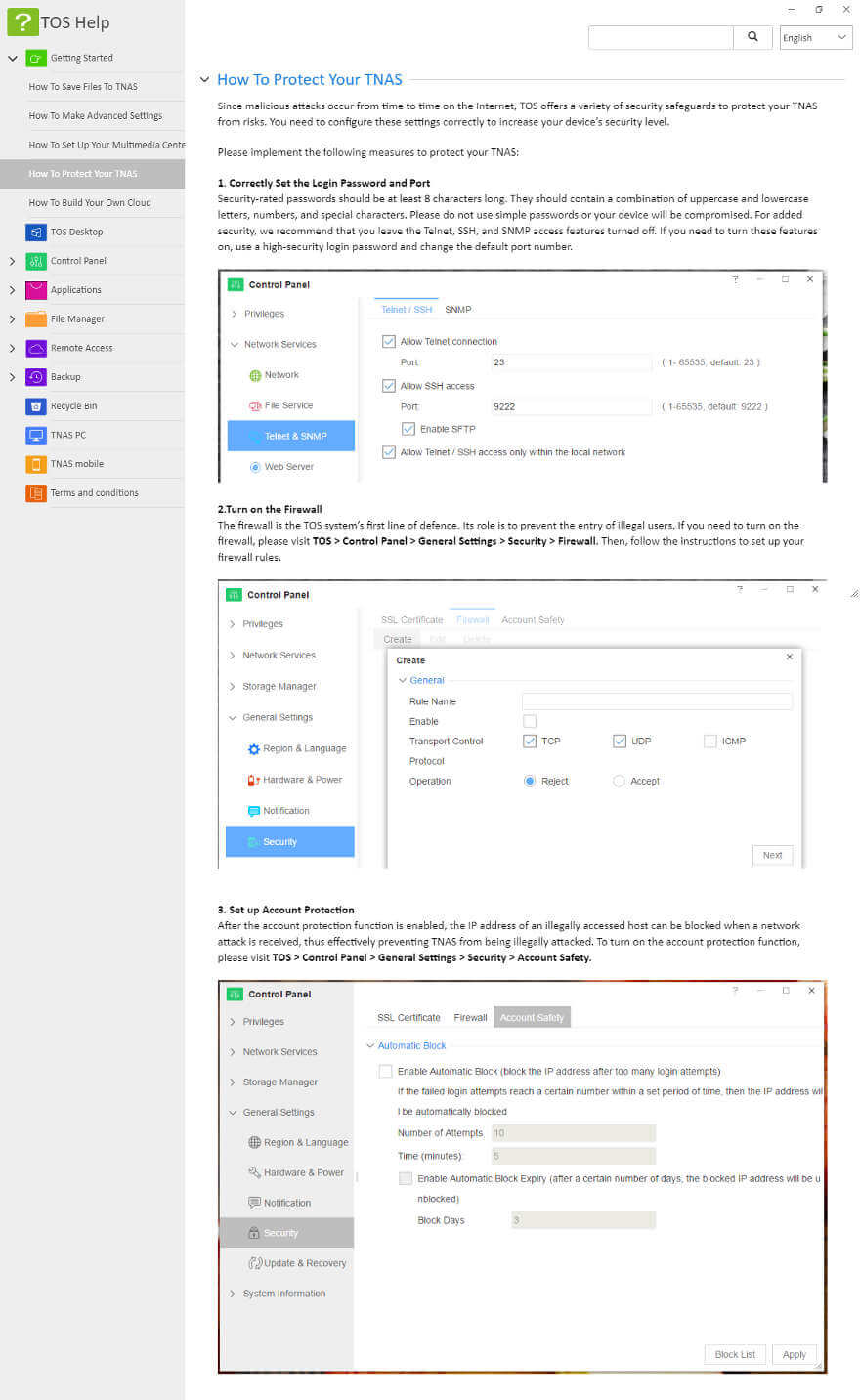Open How To Save Files To TNAS
The image size is (860, 1400).
(83, 87)
